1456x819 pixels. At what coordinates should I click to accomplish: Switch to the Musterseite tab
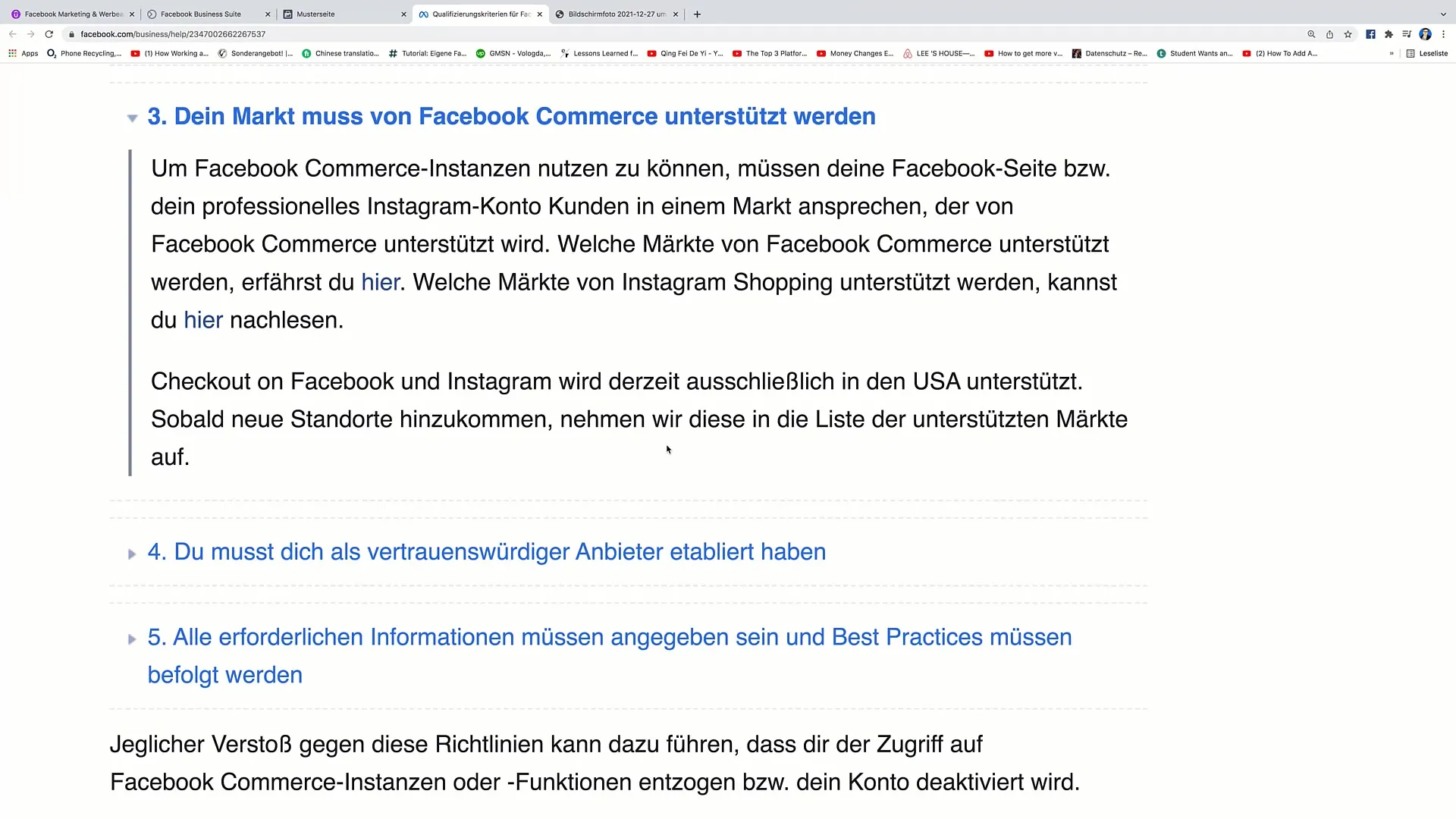pyautogui.click(x=315, y=14)
